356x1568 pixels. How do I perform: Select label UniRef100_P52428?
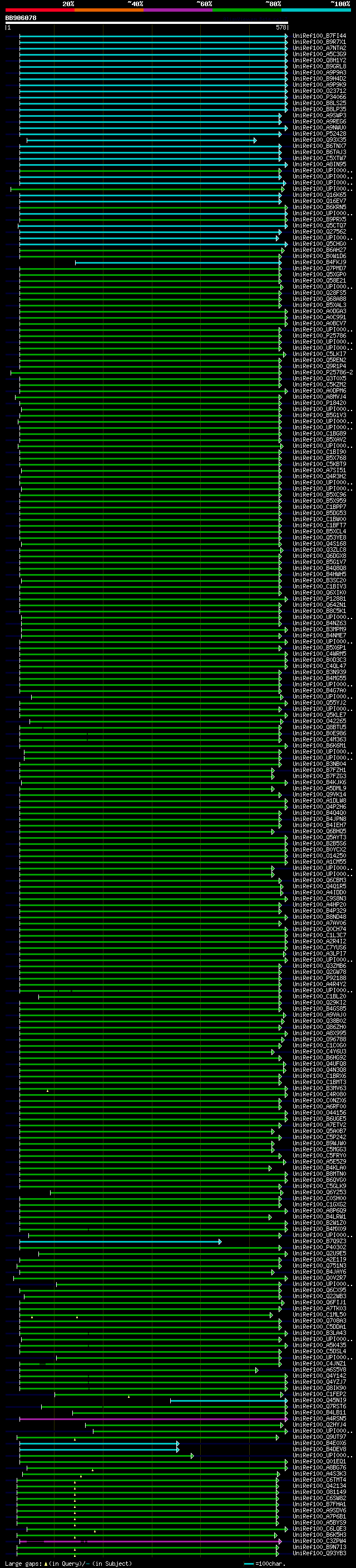tap(319, 134)
